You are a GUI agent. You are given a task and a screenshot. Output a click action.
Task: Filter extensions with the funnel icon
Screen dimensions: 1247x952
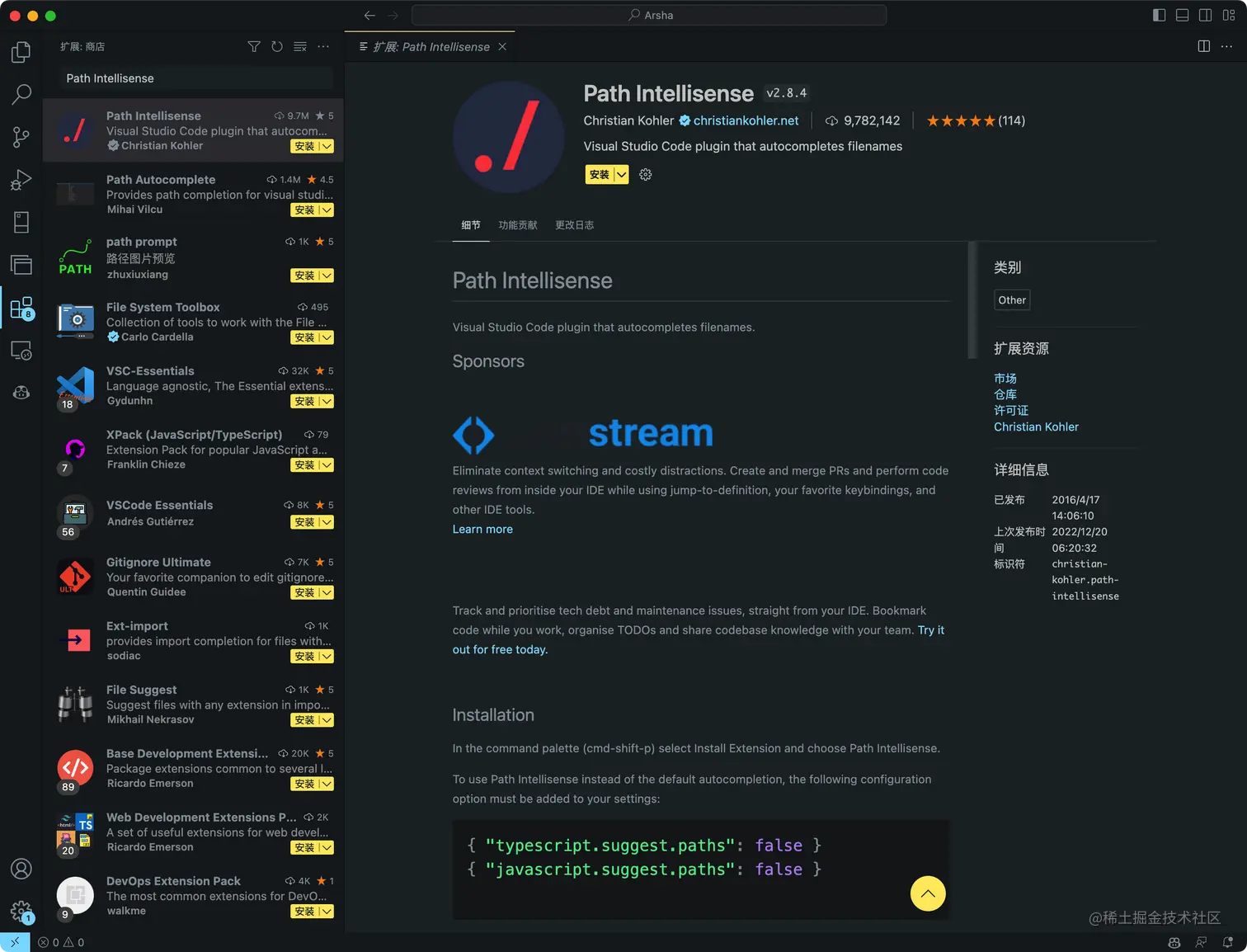tap(254, 47)
